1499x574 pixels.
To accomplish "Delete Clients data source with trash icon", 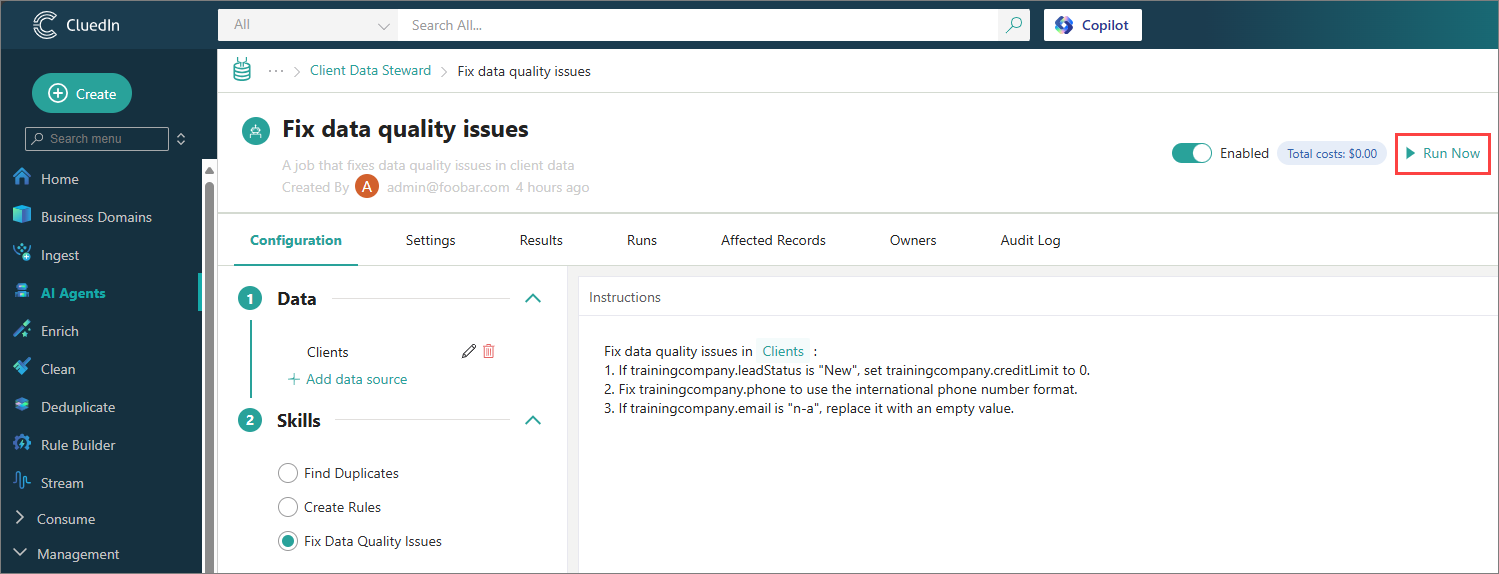I will tap(489, 351).
